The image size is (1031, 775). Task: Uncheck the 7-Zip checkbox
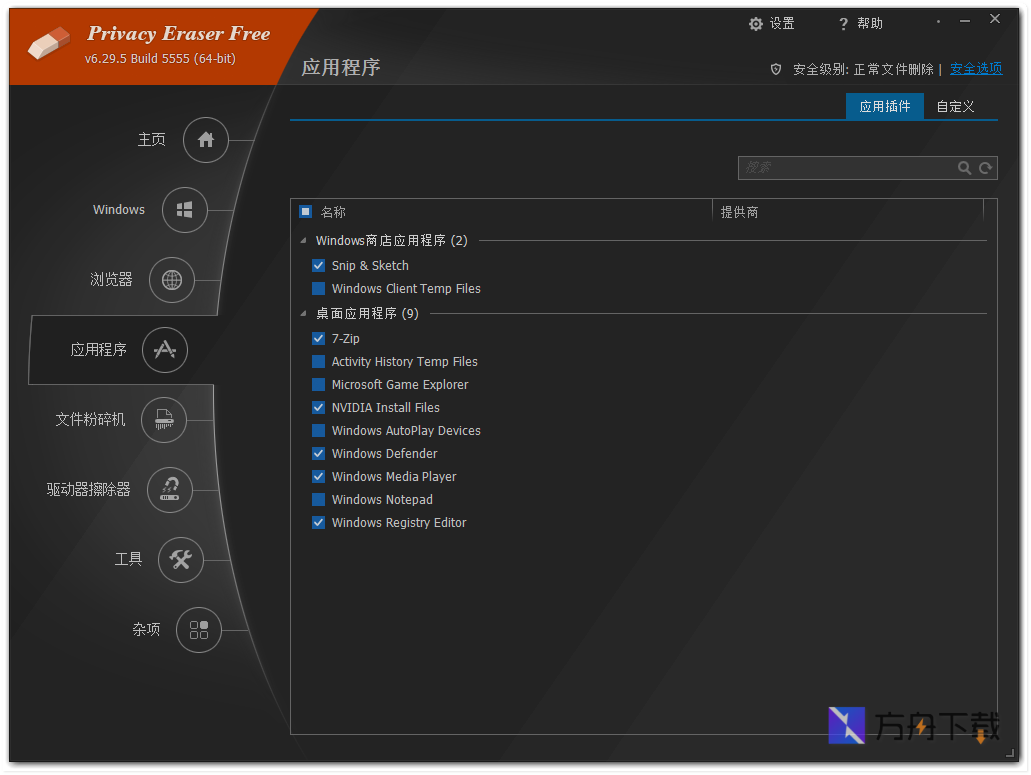point(318,339)
